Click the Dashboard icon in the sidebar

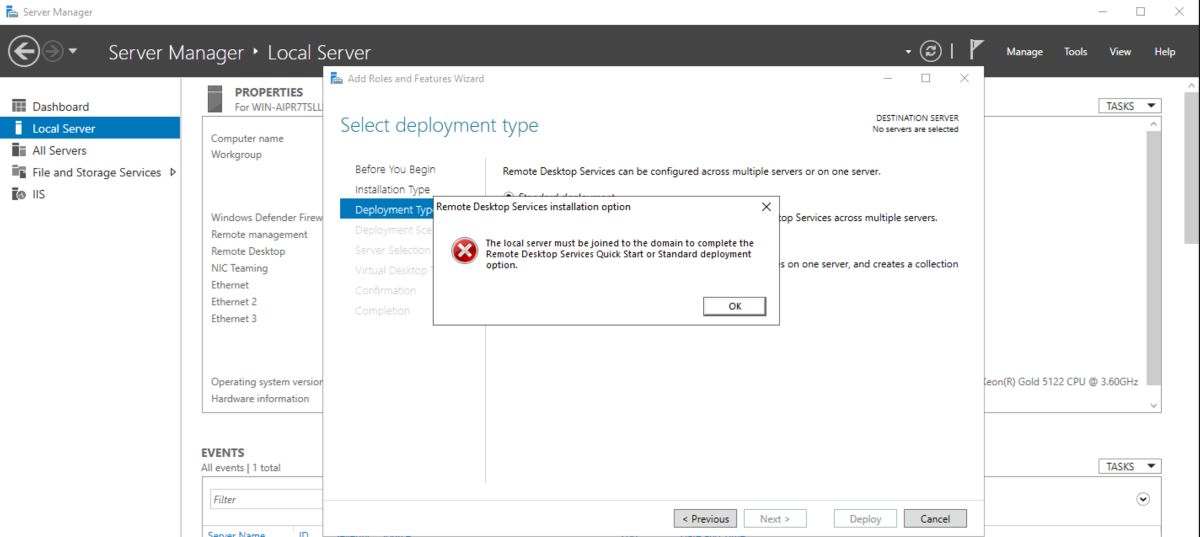click(x=18, y=106)
